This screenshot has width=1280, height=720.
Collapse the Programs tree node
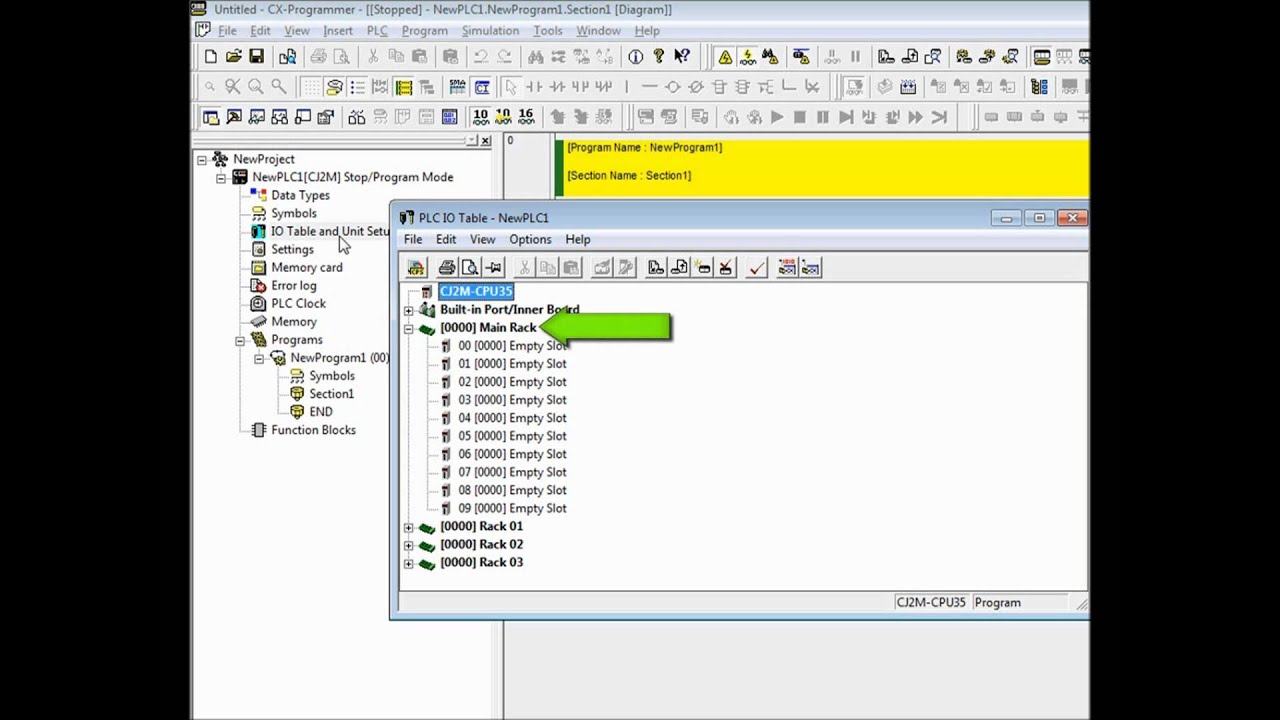point(240,340)
